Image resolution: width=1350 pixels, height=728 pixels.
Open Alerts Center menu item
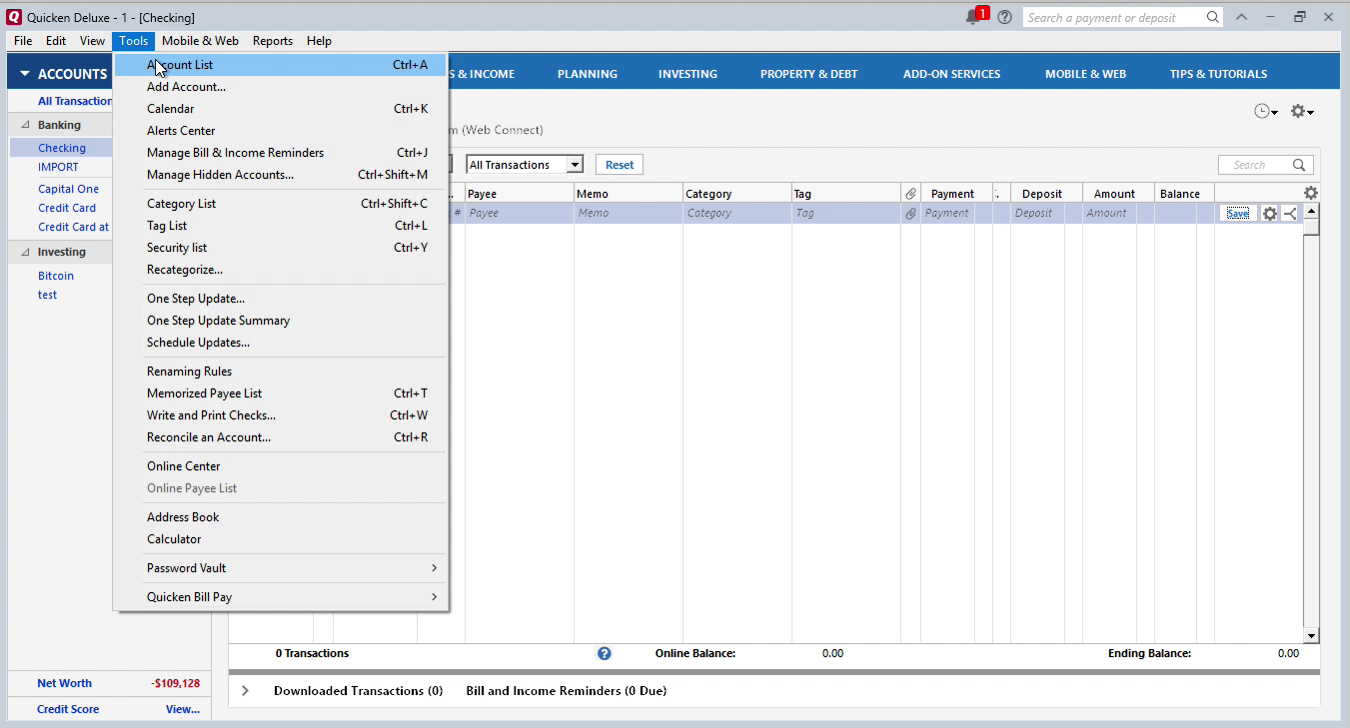280,131
